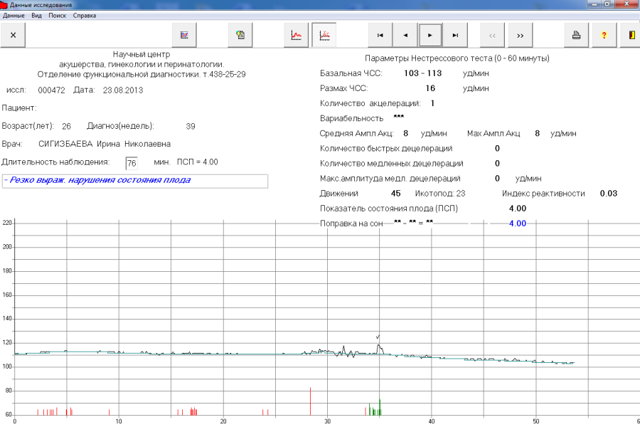The height and width of the screenshot is (432, 640).
Task: Click the 'ПСП = 4.00' label
Action: click(x=197, y=162)
